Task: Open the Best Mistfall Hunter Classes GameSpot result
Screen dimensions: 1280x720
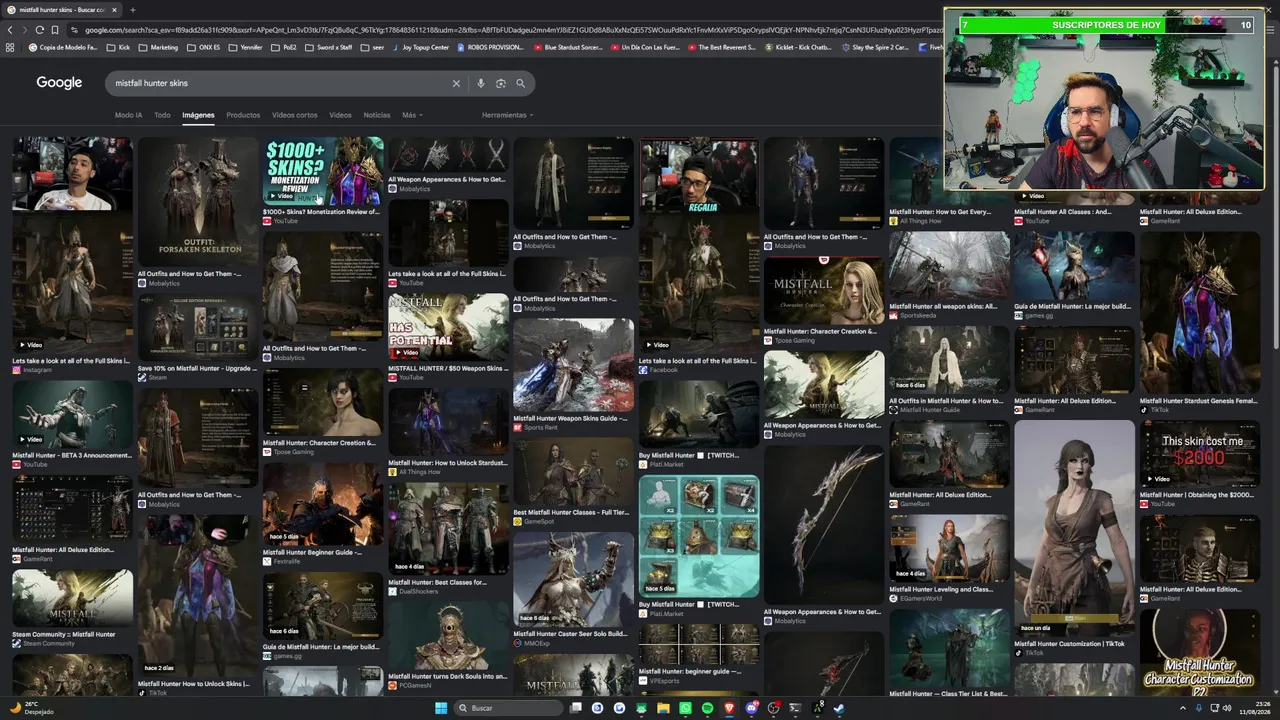Action: [x=573, y=472]
